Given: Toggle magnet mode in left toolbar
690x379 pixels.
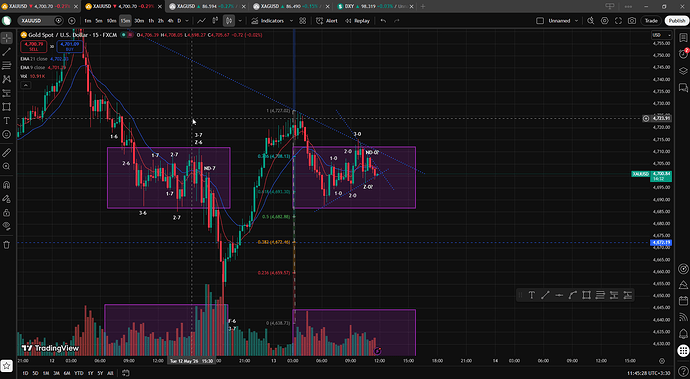Looking at the screenshot, I should coord(7,185).
